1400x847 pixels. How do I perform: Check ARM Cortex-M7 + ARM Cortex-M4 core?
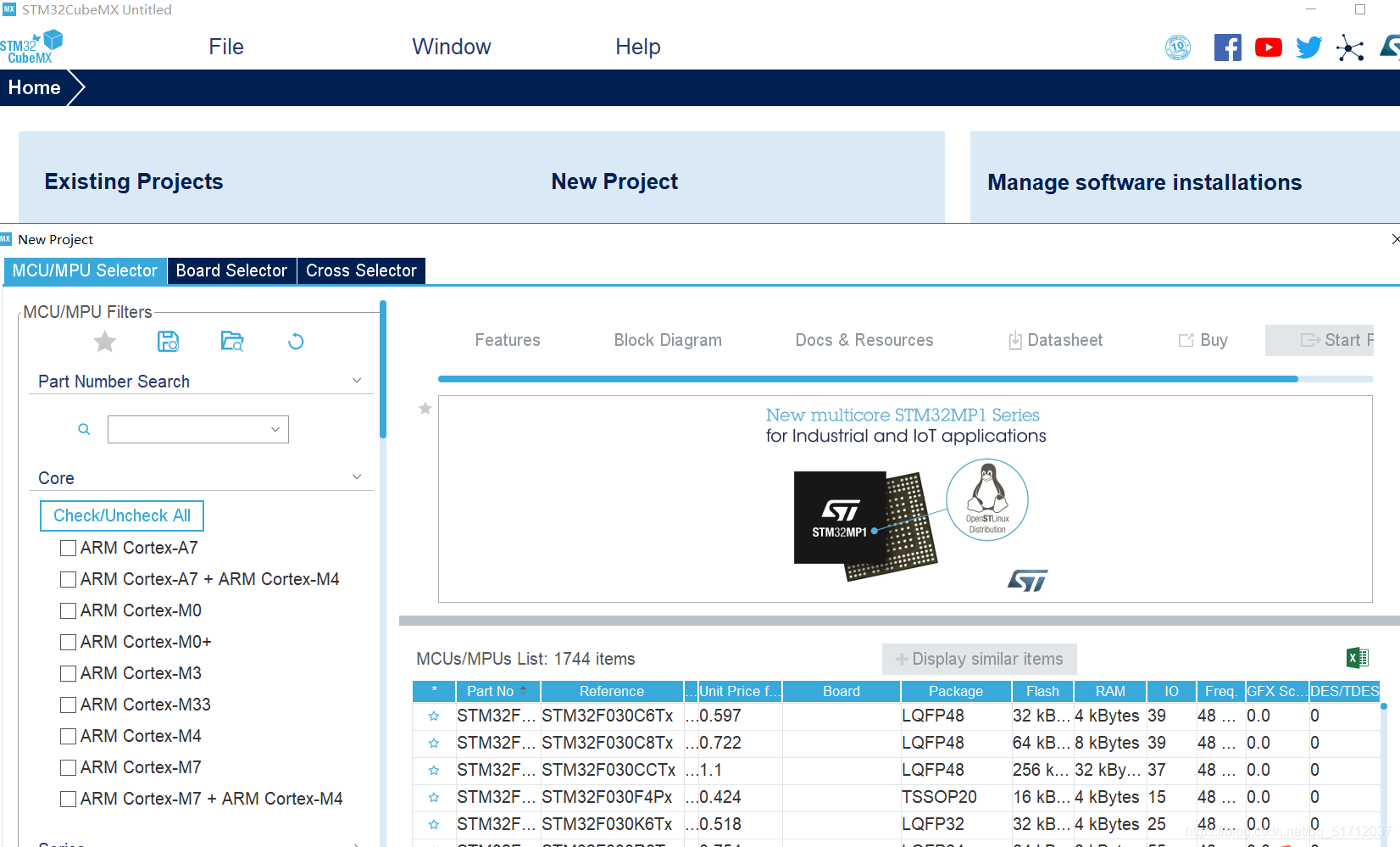69,800
